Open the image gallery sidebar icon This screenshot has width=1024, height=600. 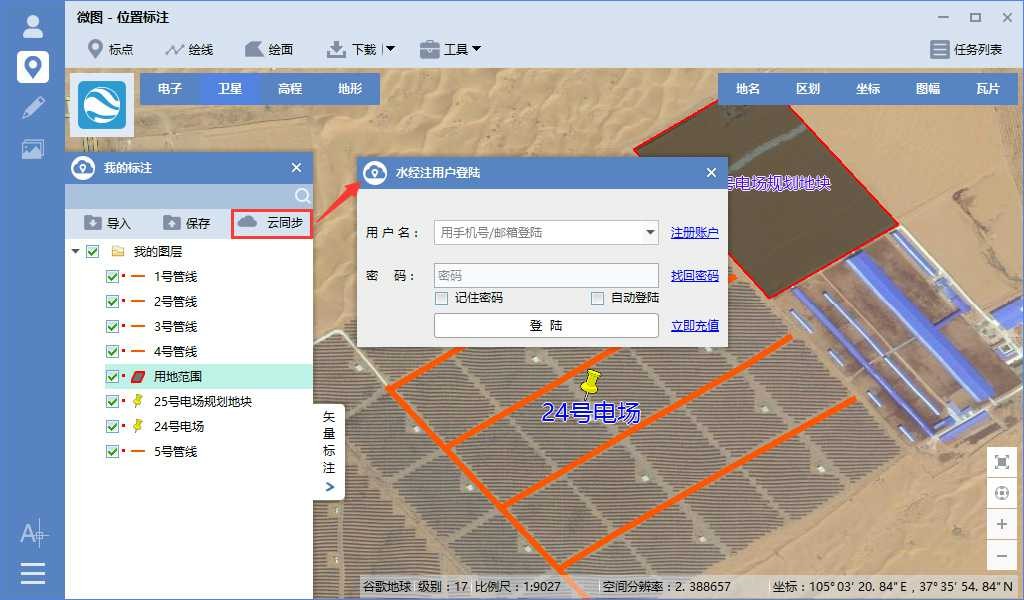(x=33, y=149)
